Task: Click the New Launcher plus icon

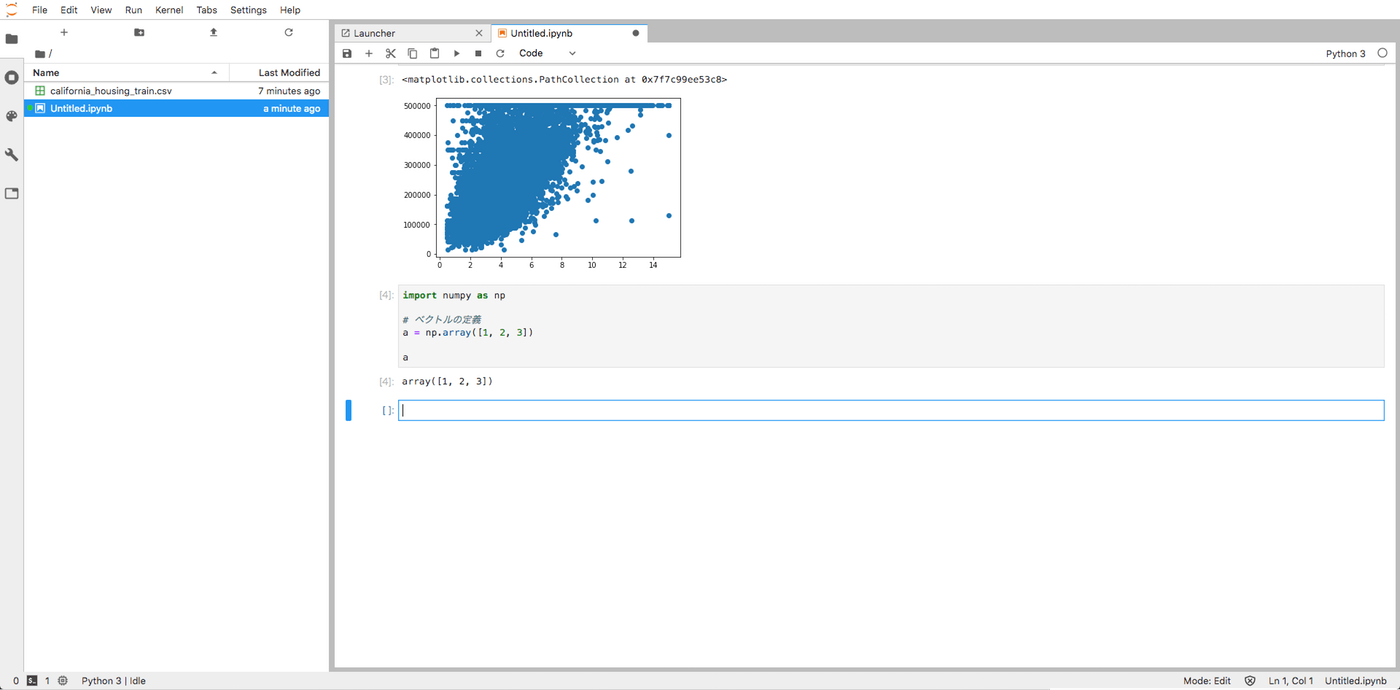Action: [x=64, y=32]
